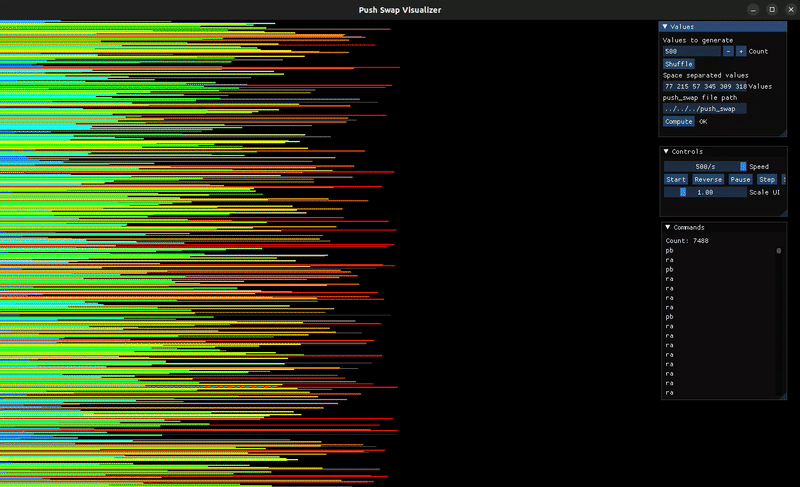Click the Reverse button
Screen dimensions: 800x487
click(708, 180)
